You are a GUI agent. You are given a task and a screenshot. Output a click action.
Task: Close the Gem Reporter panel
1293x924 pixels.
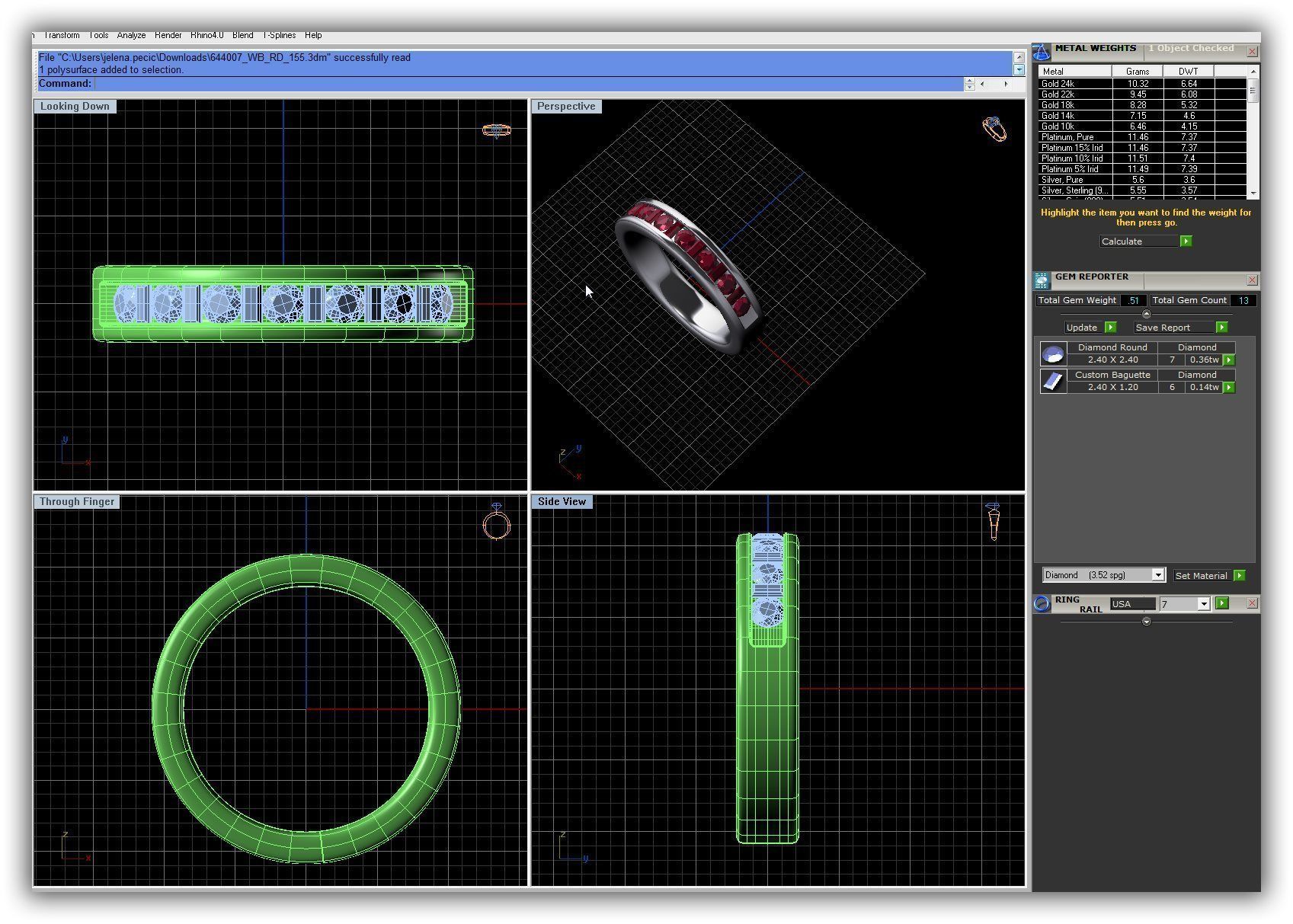(x=1252, y=280)
